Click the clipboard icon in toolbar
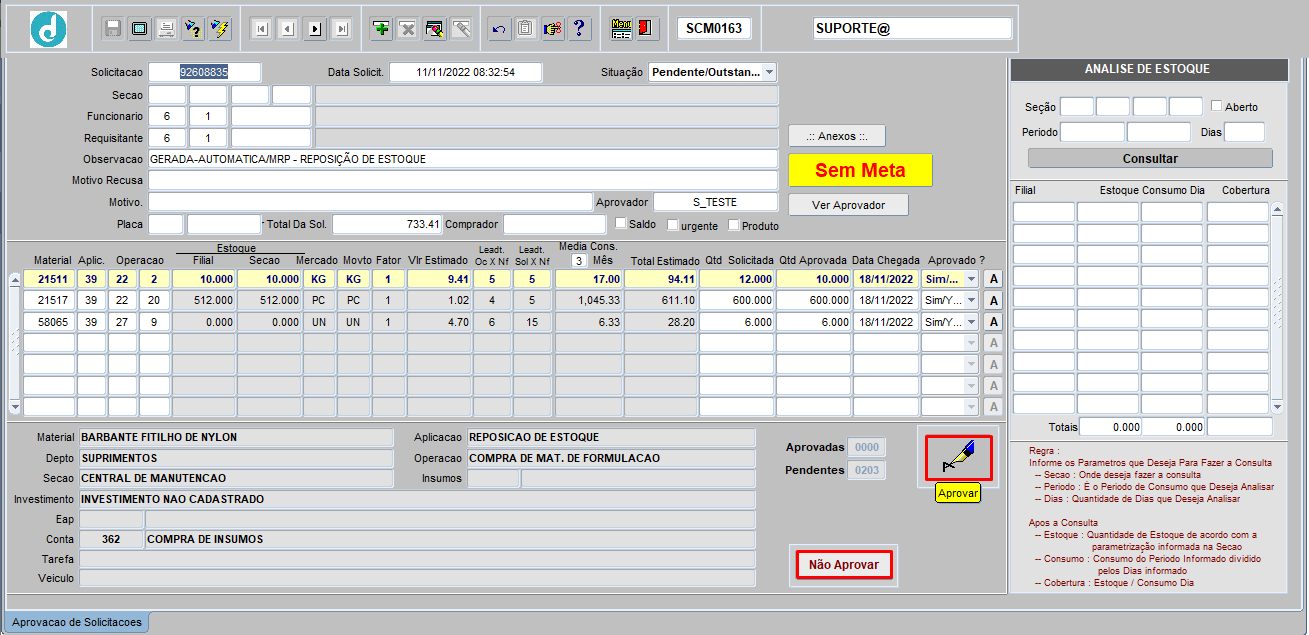The image size is (1309, 635). [526, 29]
